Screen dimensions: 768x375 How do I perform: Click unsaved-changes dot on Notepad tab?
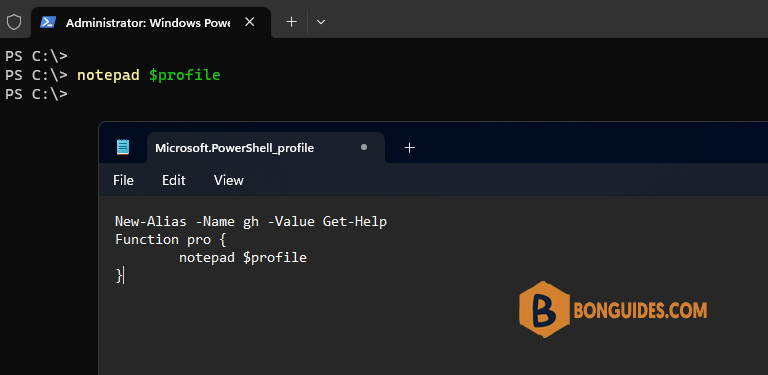[x=364, y=147]
